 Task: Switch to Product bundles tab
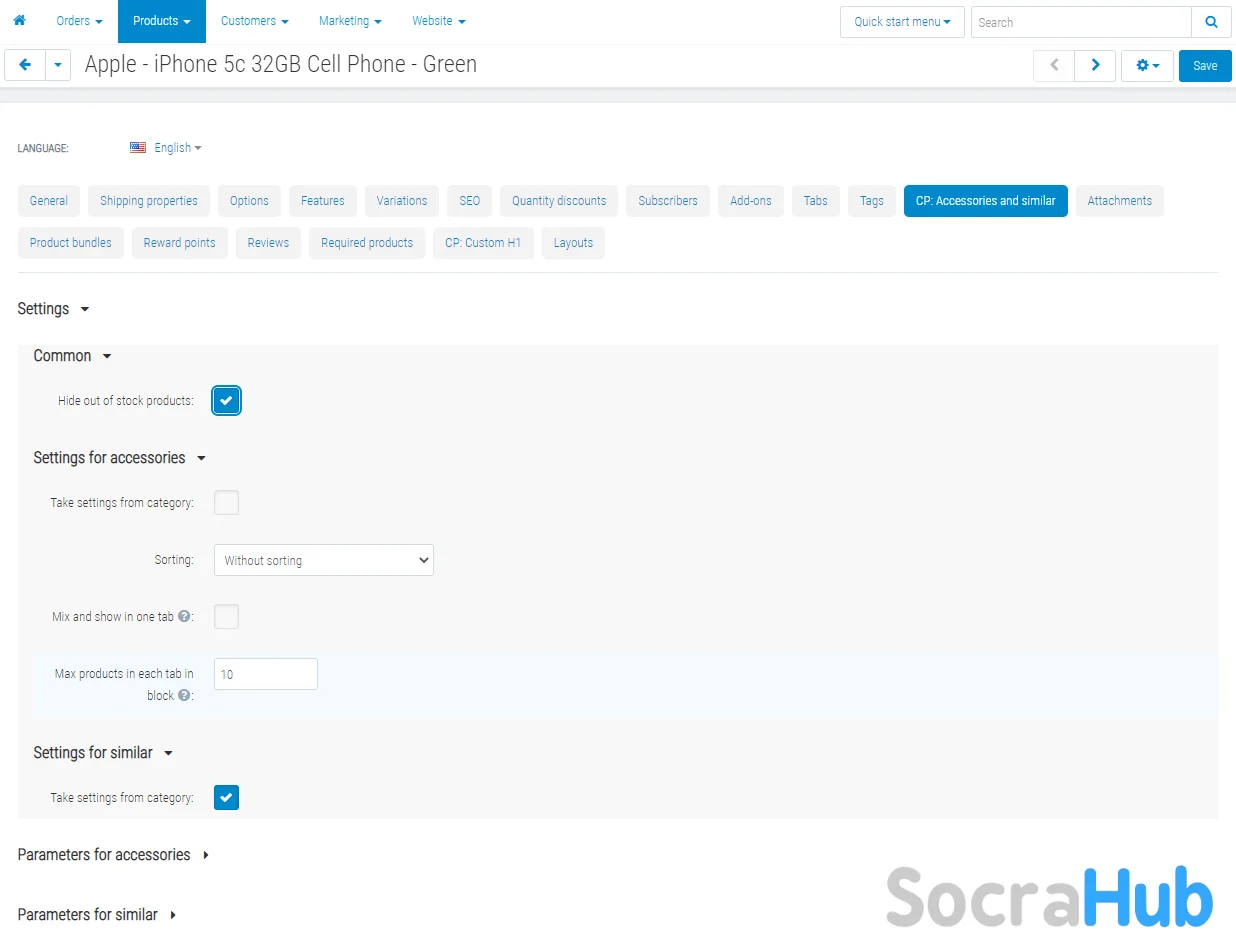click(x=71, y=243)
